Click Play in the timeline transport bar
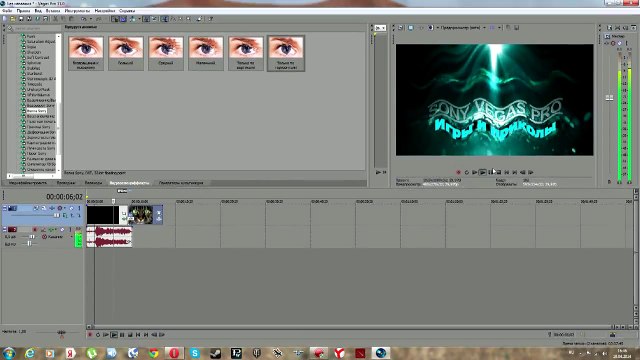640x360 pixels. coord(114,335)
